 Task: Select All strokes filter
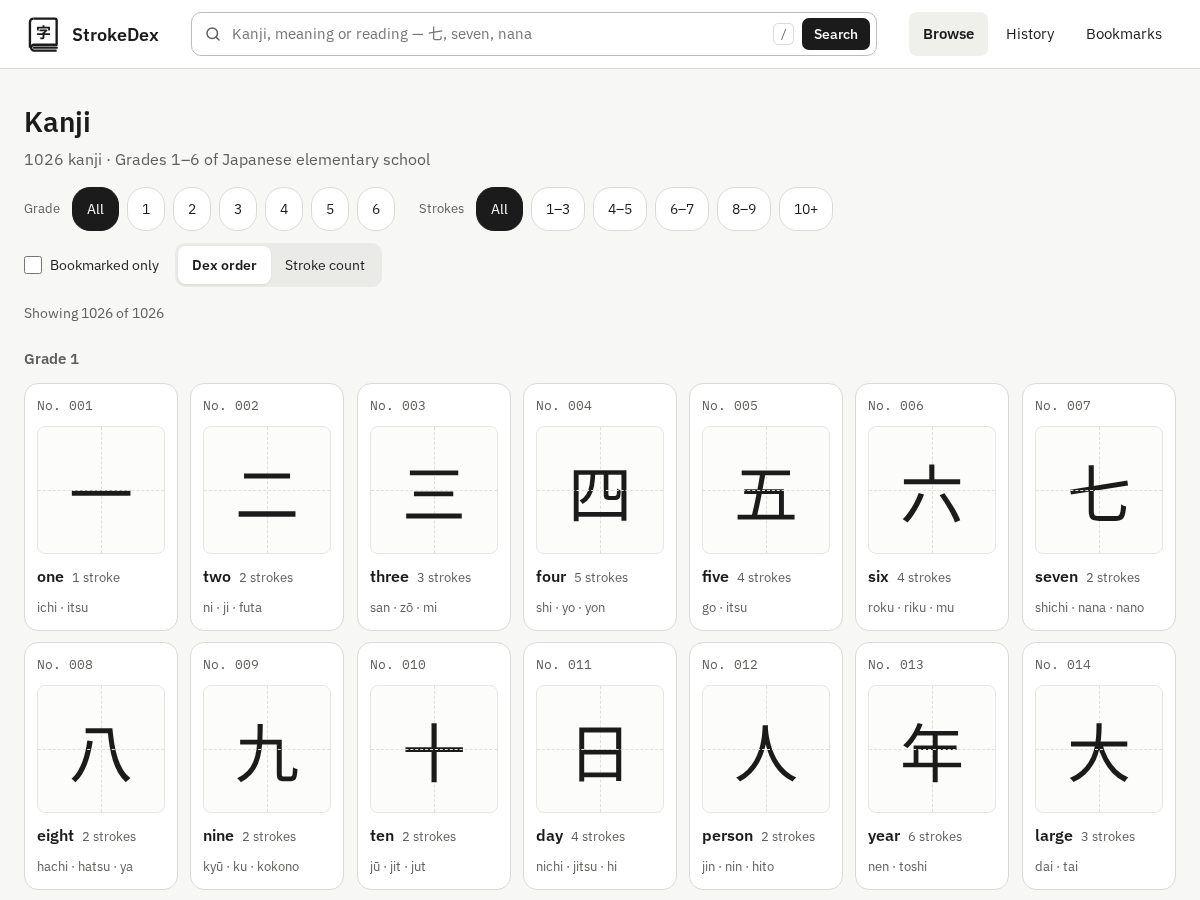(499, 209)
